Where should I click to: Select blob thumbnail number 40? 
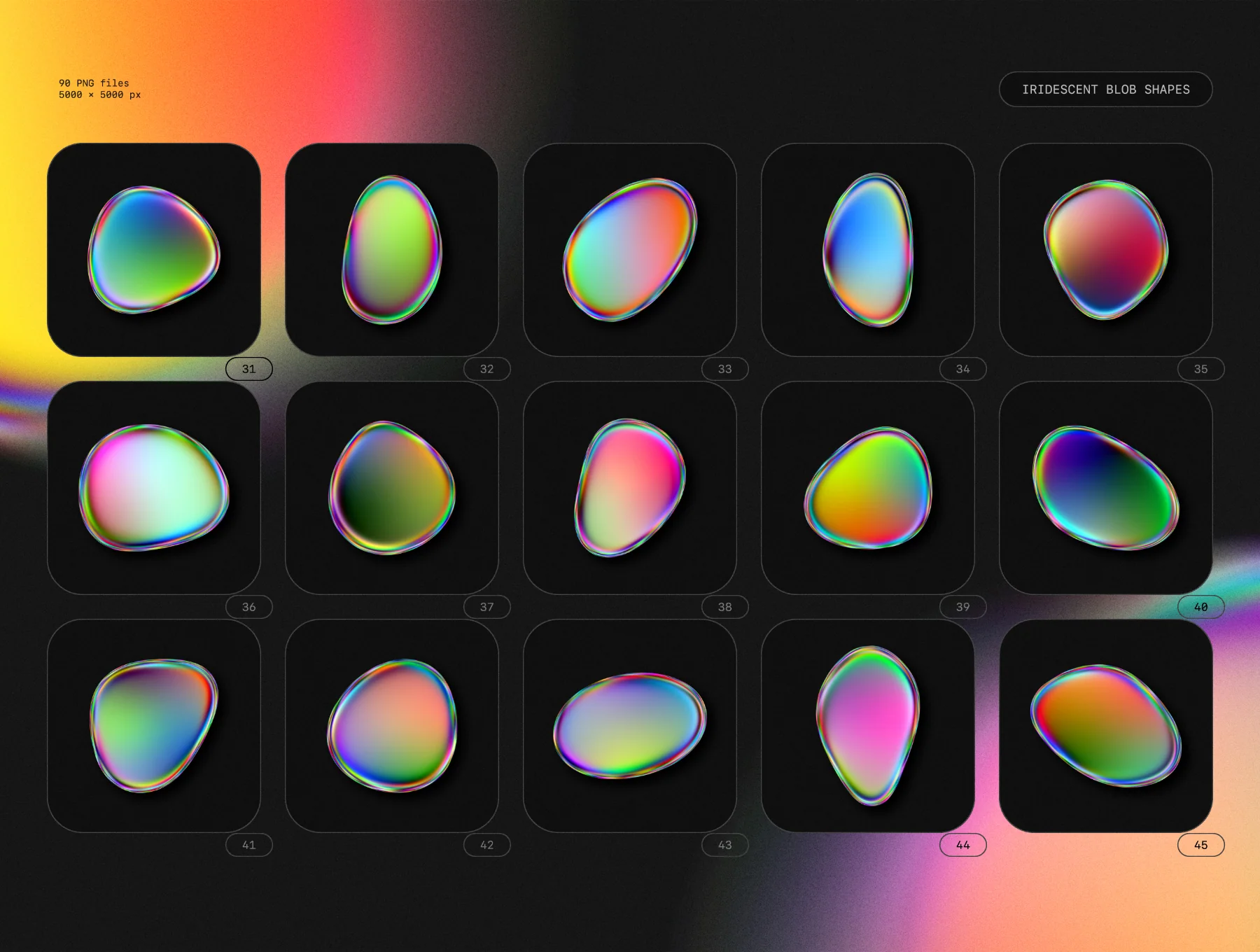tap(1106, 488)
